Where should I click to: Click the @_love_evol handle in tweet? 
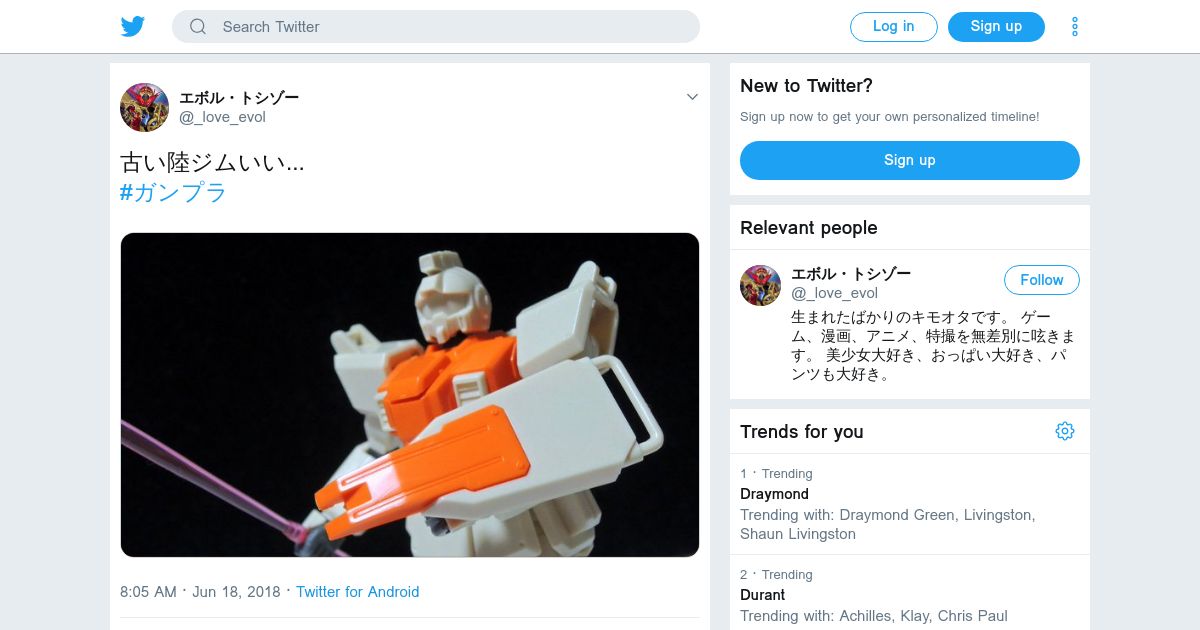pyautogui.click(x=222, y=117)
